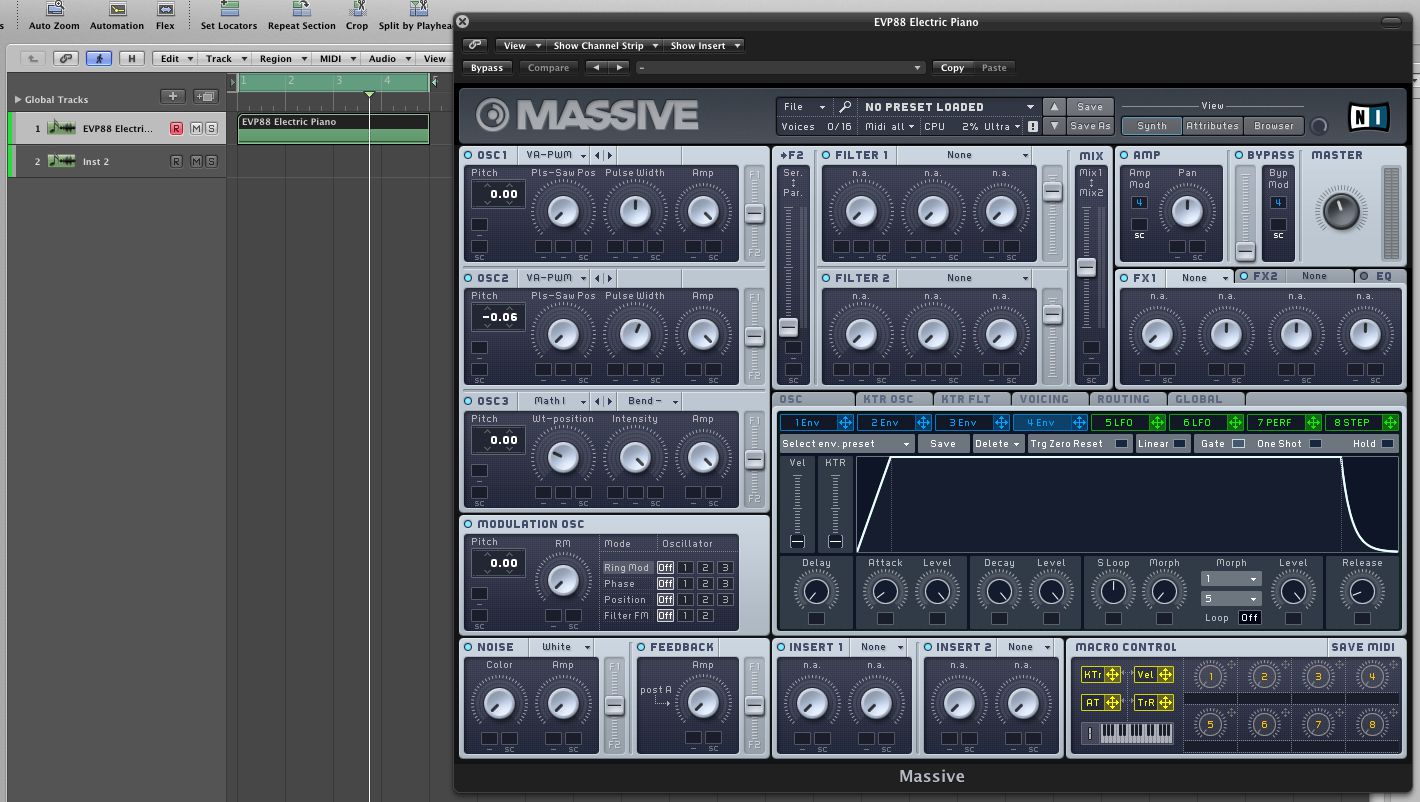
Task: Click the duplicate track button beside plus
Action: coord(206,96)
